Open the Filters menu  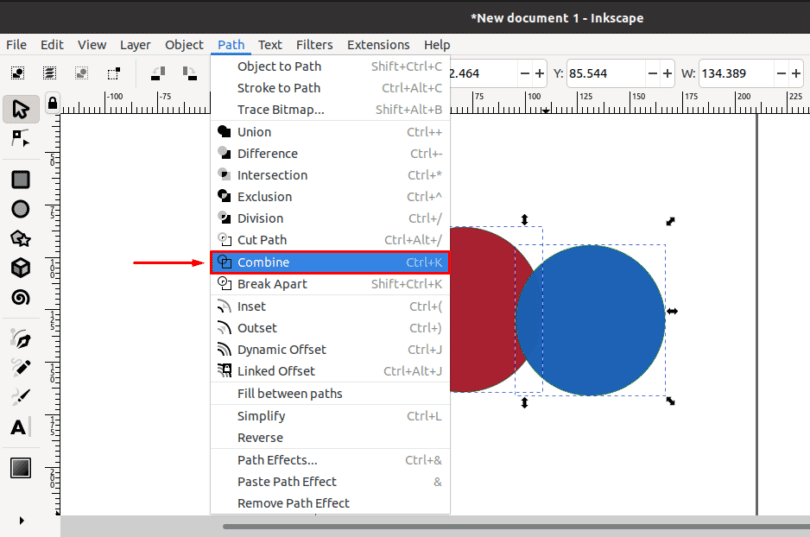[315, 45]
